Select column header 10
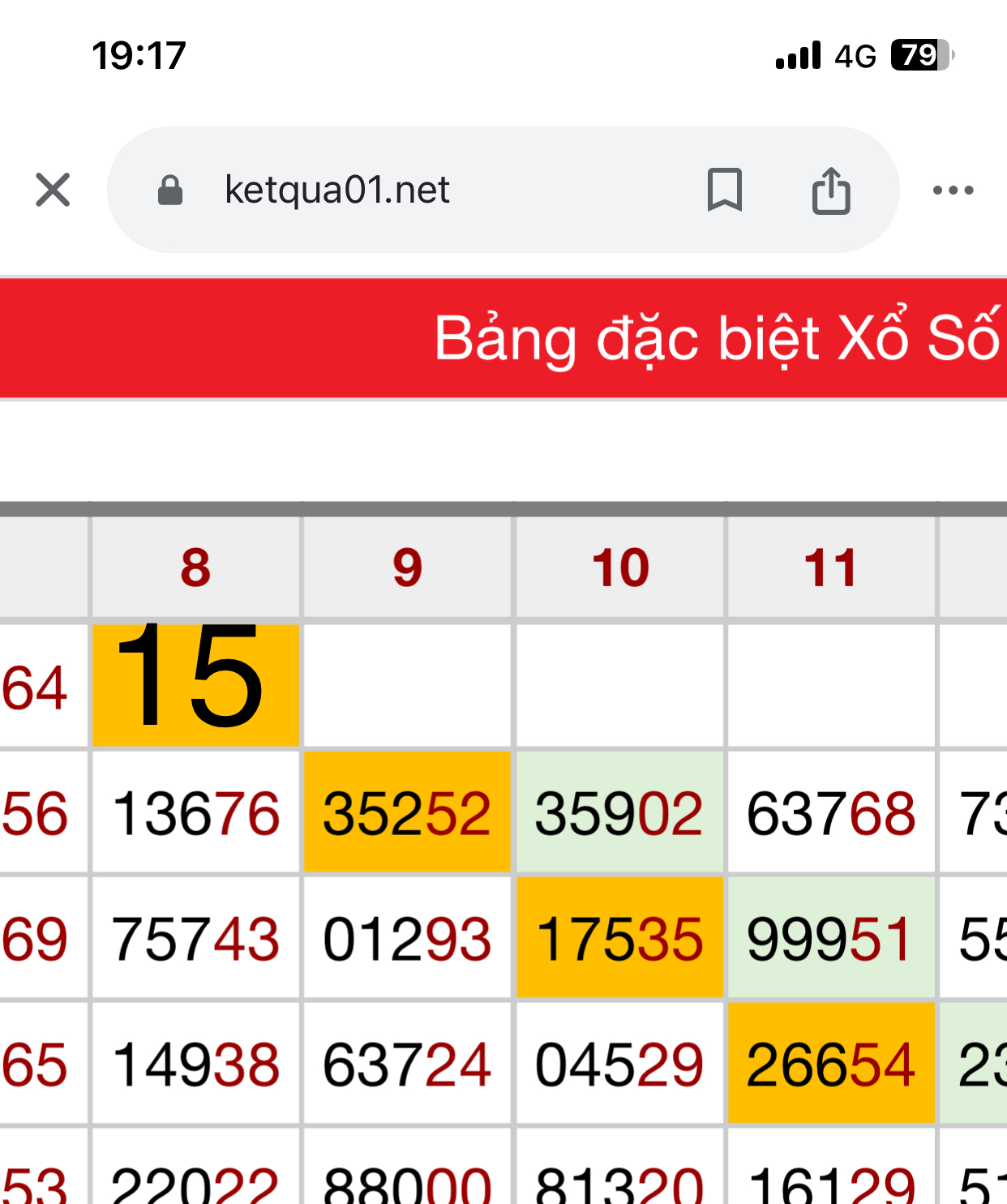This screenshot has height=1204, width=1007. [620, 568]
